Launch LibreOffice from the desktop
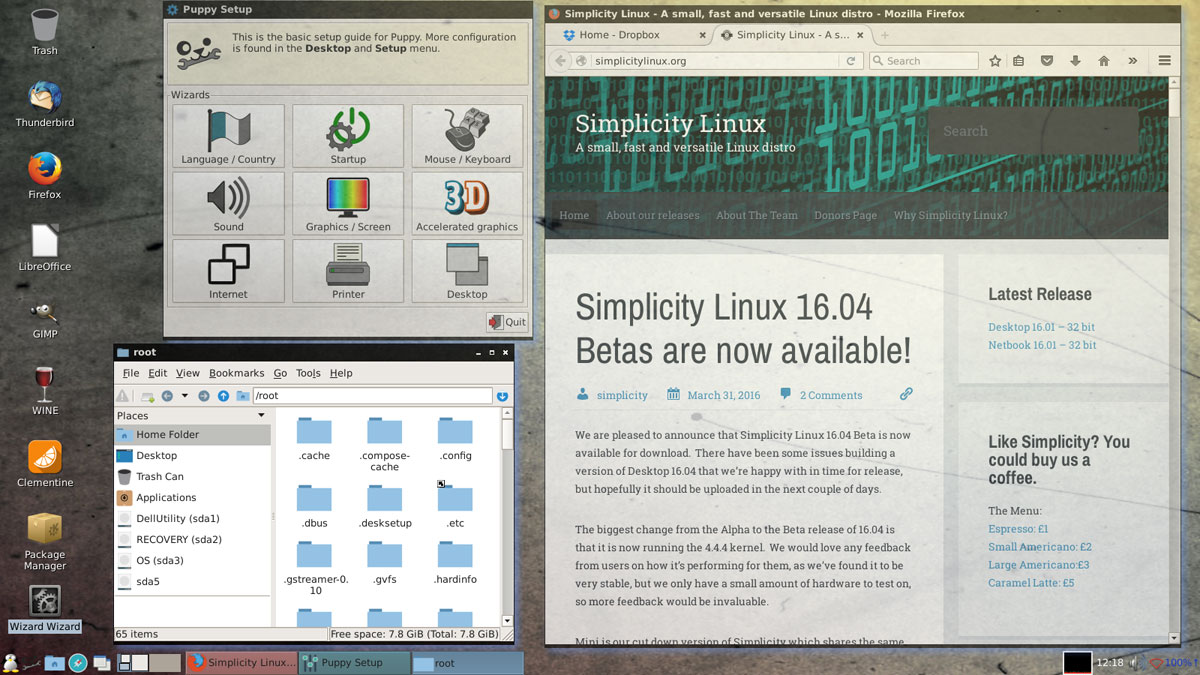Image resolution: width=1200 pixels, height=675 pixels. point(45,248)
